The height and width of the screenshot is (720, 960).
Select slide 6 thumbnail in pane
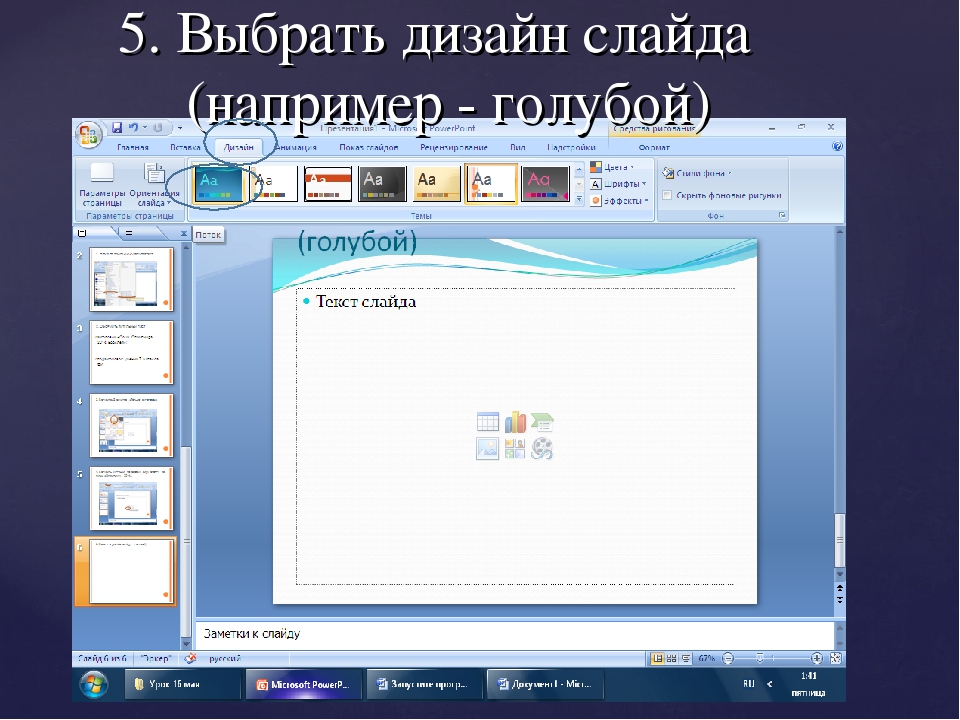(x=132, y=572)
